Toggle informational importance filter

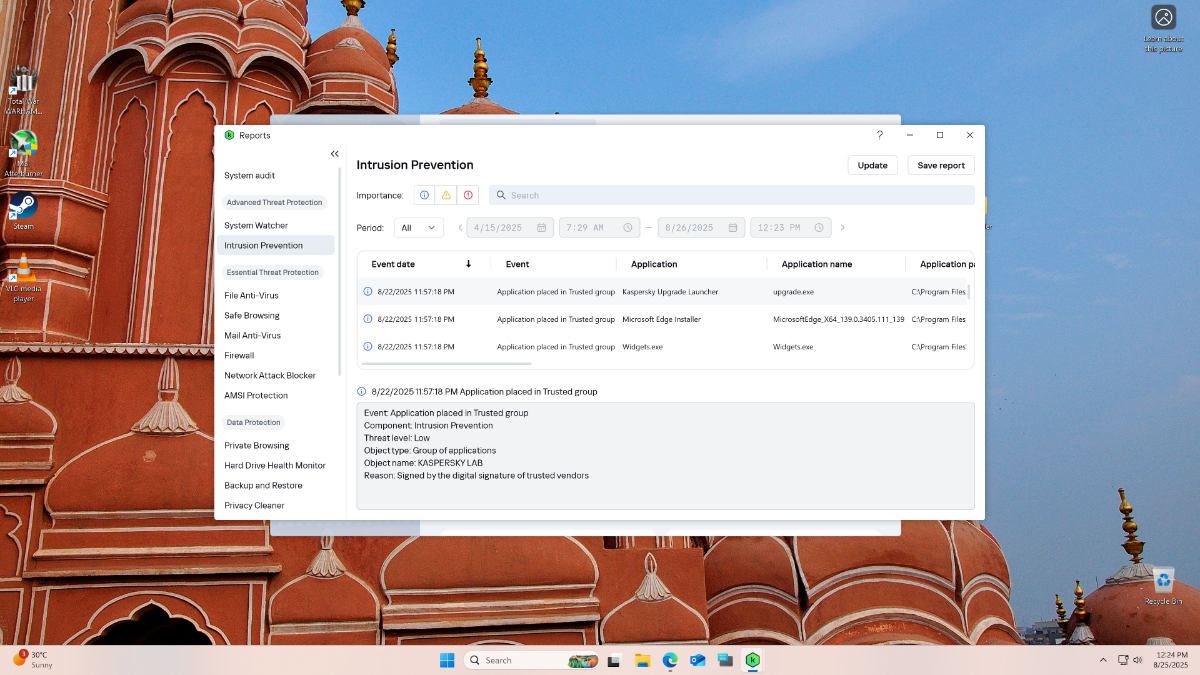424,195
